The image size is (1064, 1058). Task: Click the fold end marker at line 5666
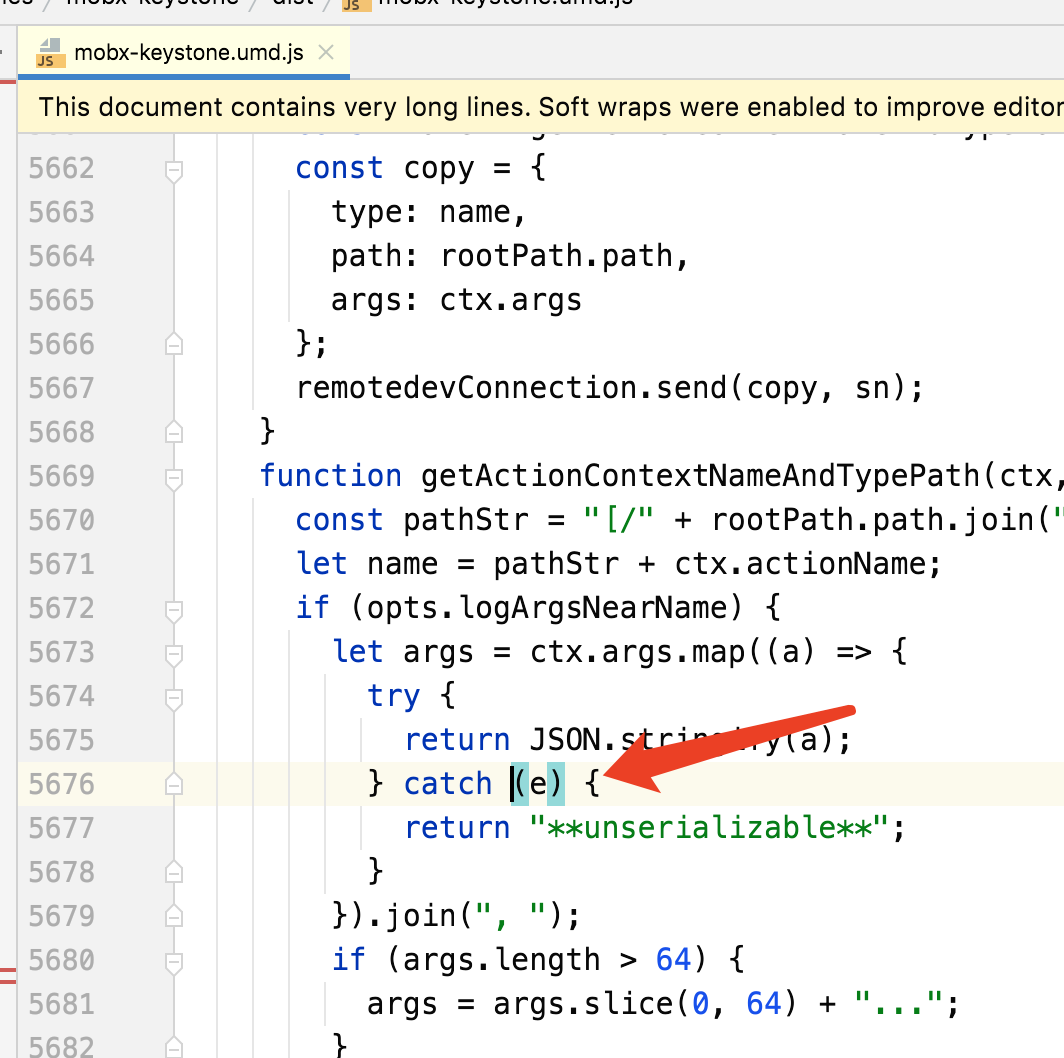(173, 344)
